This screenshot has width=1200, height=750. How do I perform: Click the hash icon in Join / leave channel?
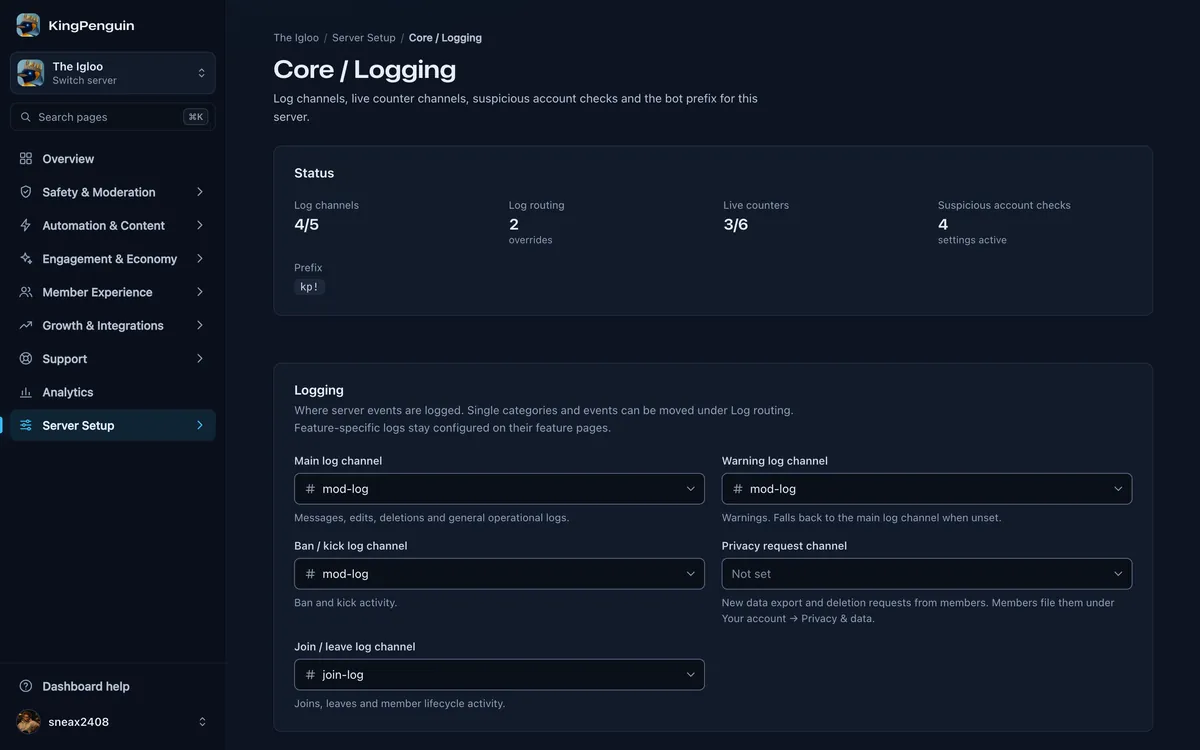click(x=311, y=675)
